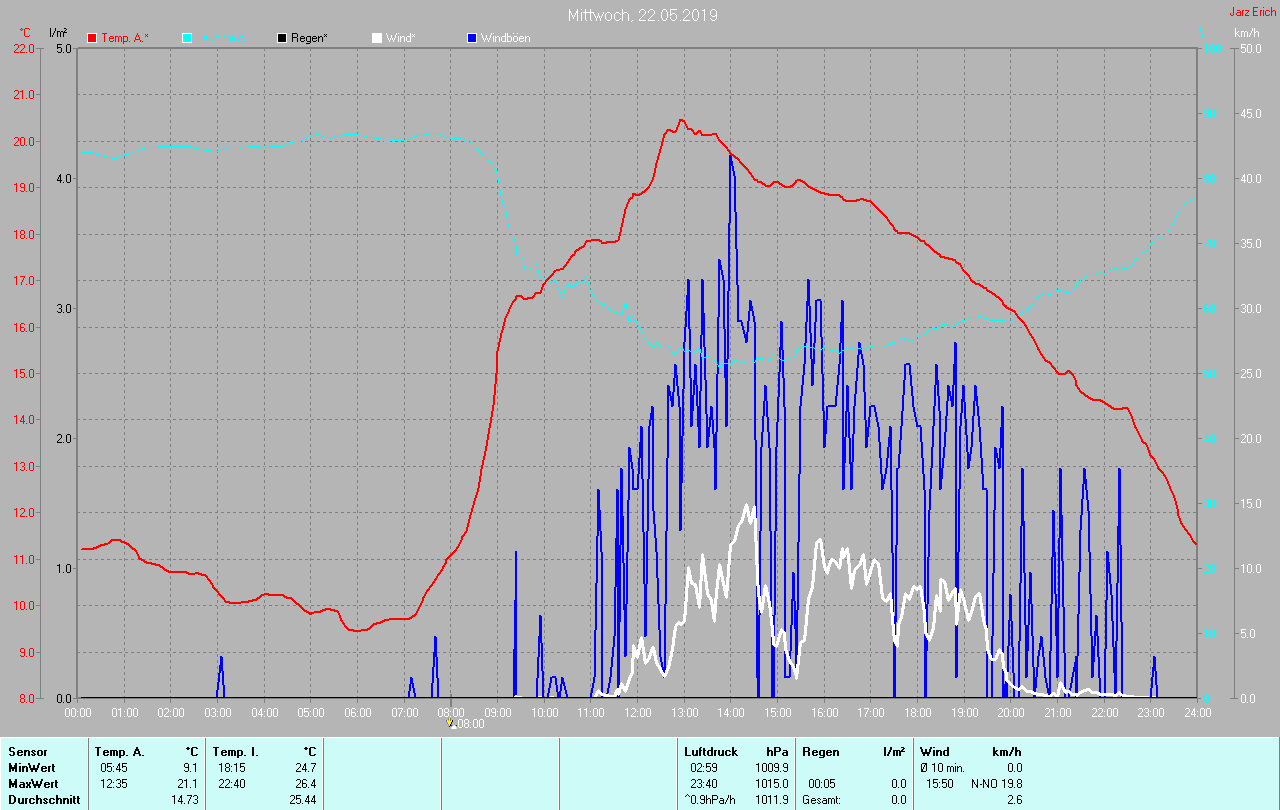Click the minimum value '9.1' for Temp. A.

(190, 768)
